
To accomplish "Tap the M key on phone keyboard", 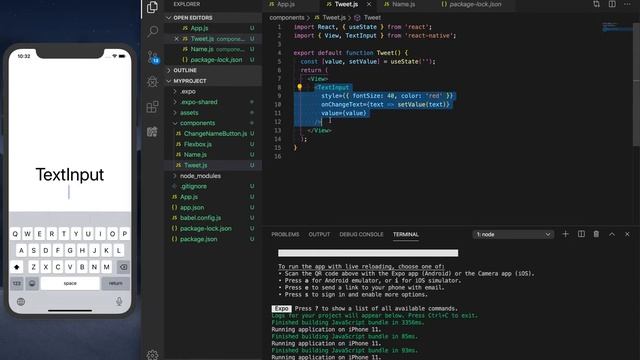I will tap(107, 267).
